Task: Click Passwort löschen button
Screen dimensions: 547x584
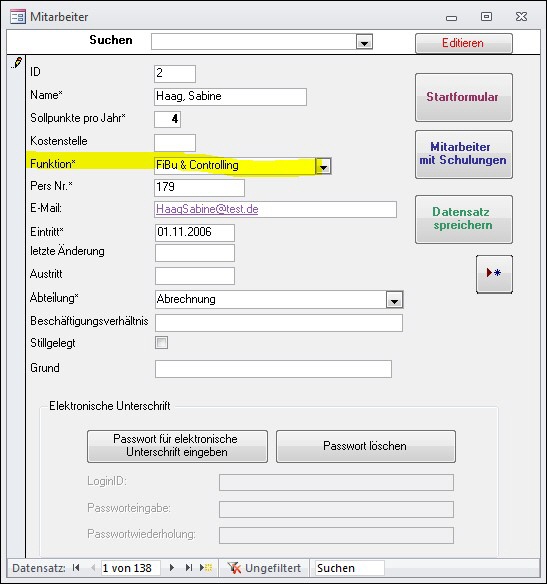Action: (x=366, y=446)
